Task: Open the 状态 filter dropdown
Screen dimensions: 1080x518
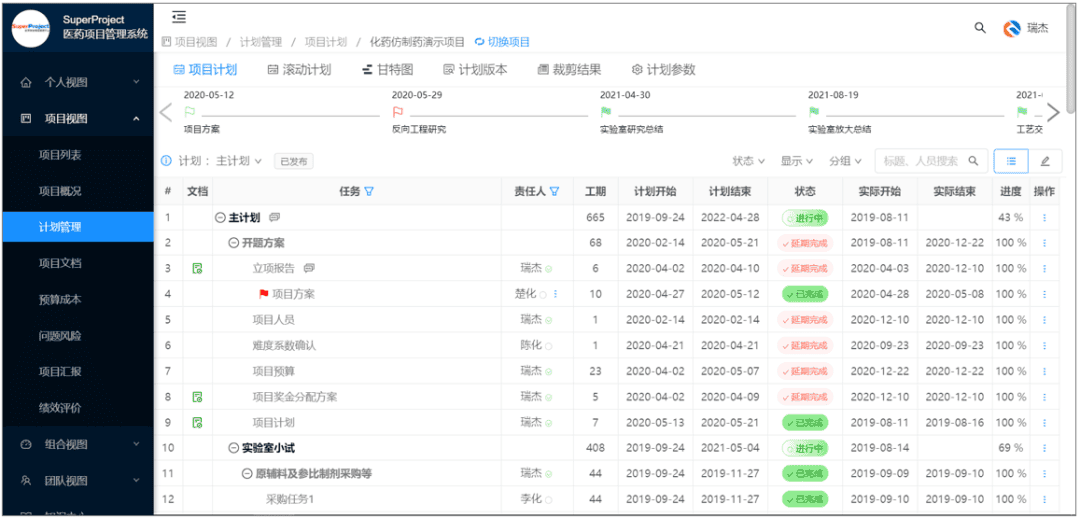Action: (x=749, y=160)
